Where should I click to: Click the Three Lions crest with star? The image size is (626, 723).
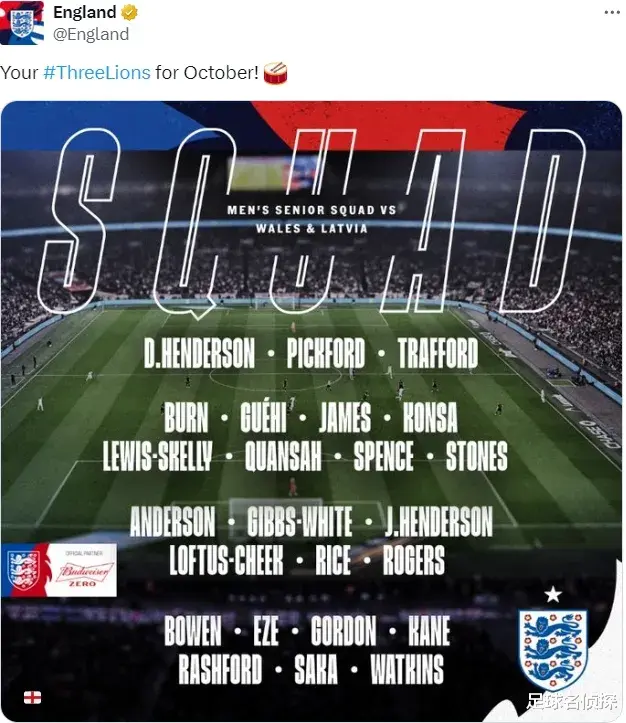(x=553, y=641)
